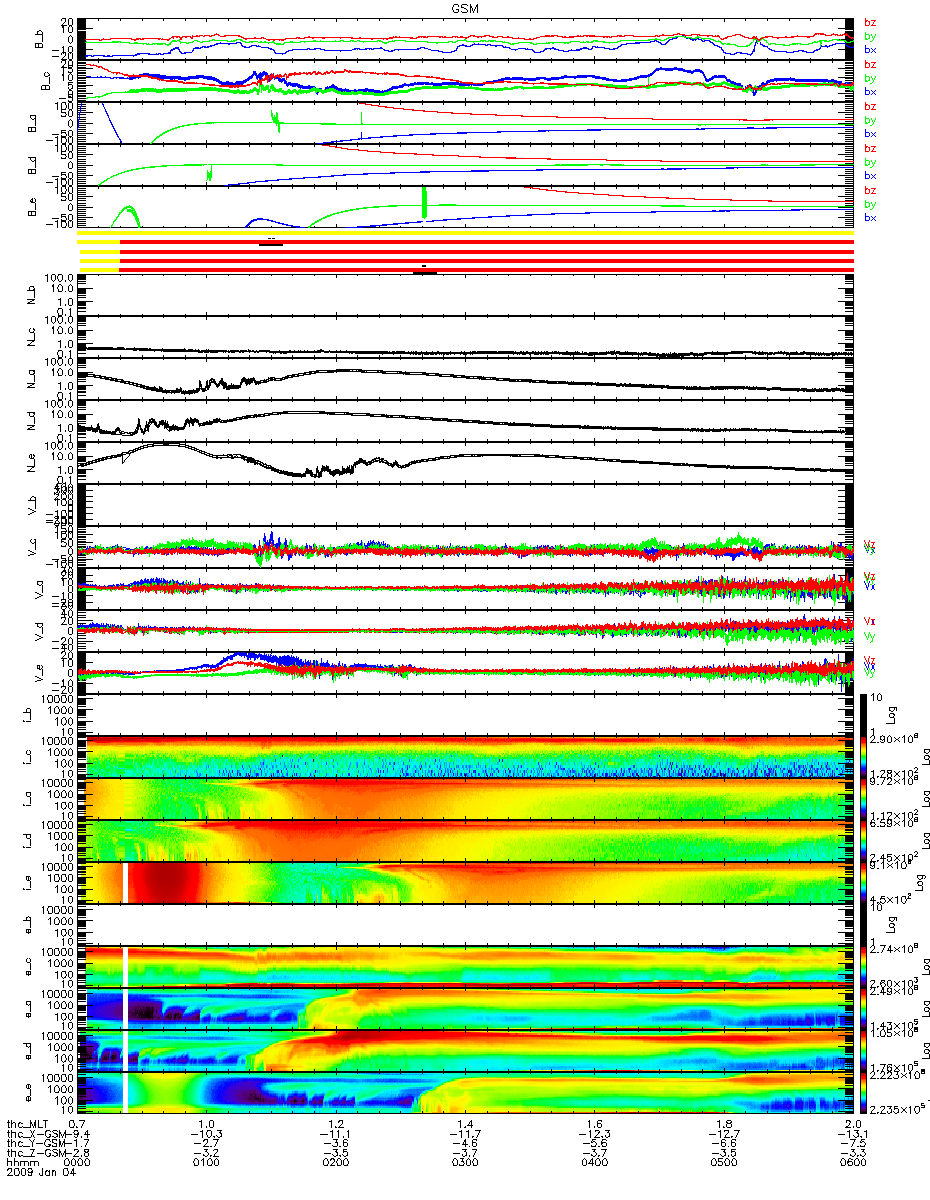Click the thc_Y-GSM row label
This screenshot has height=1200, width=930.
pos(38,1145)
